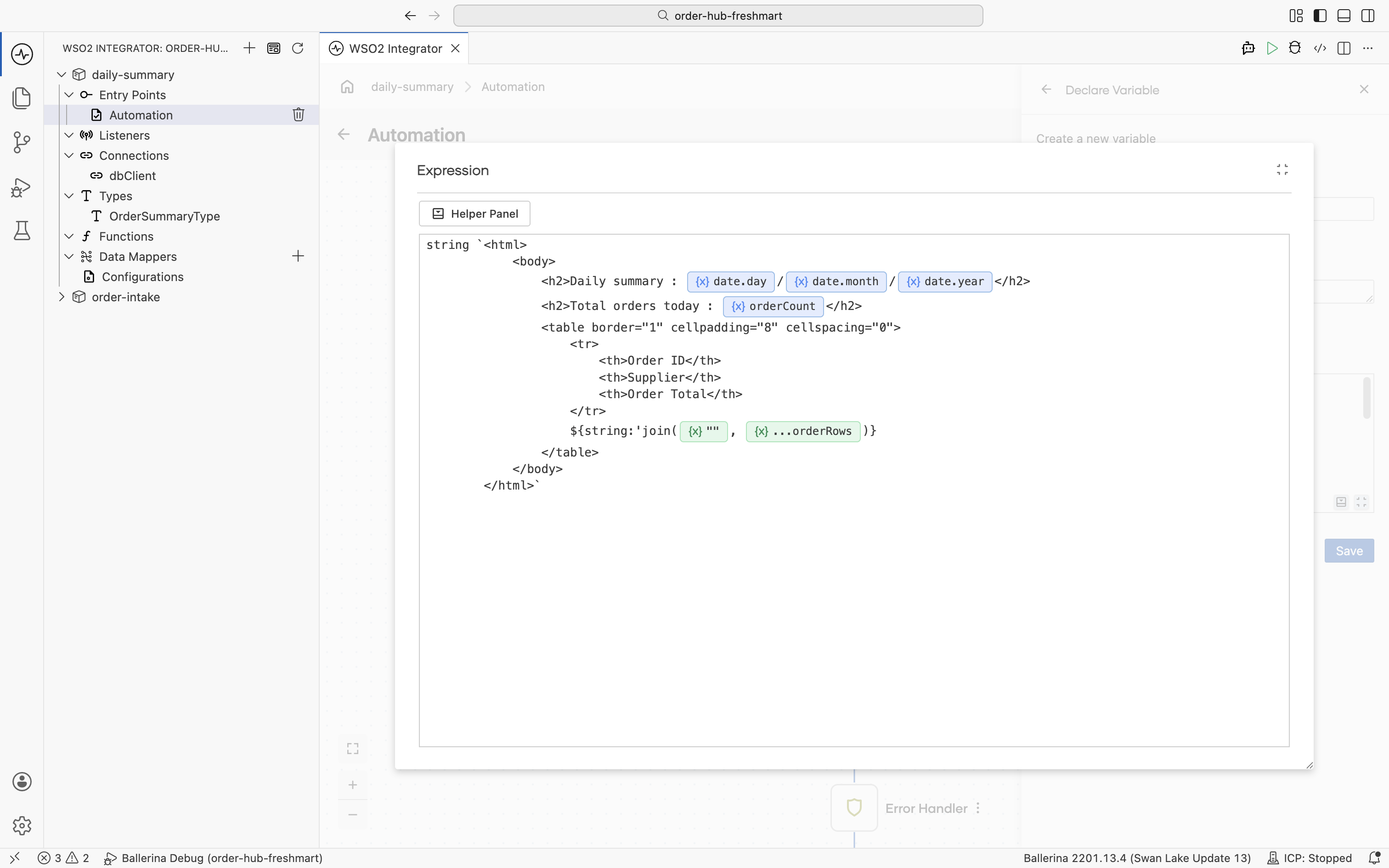Collapse the Data Mappers node

click(x=69, y=257)
